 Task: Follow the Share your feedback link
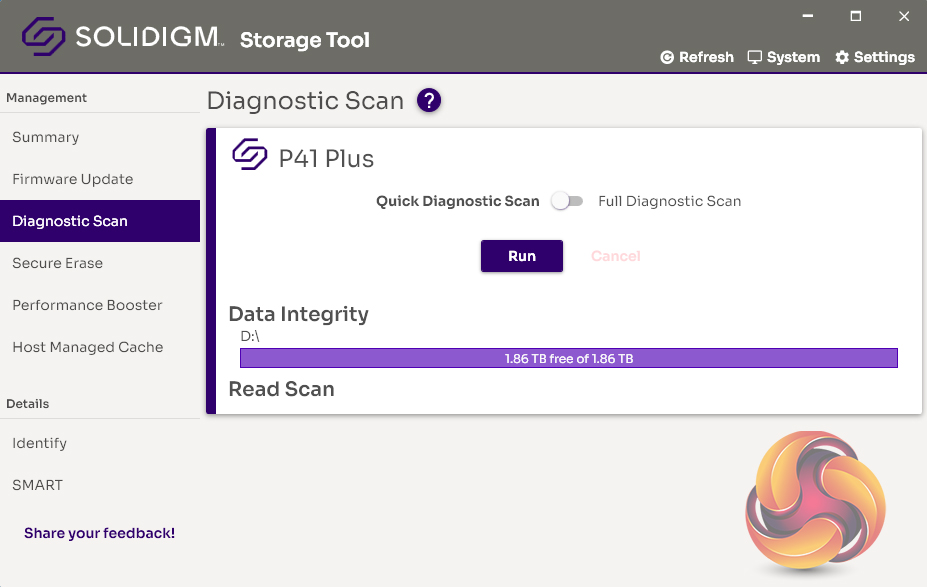pos(99,533)
